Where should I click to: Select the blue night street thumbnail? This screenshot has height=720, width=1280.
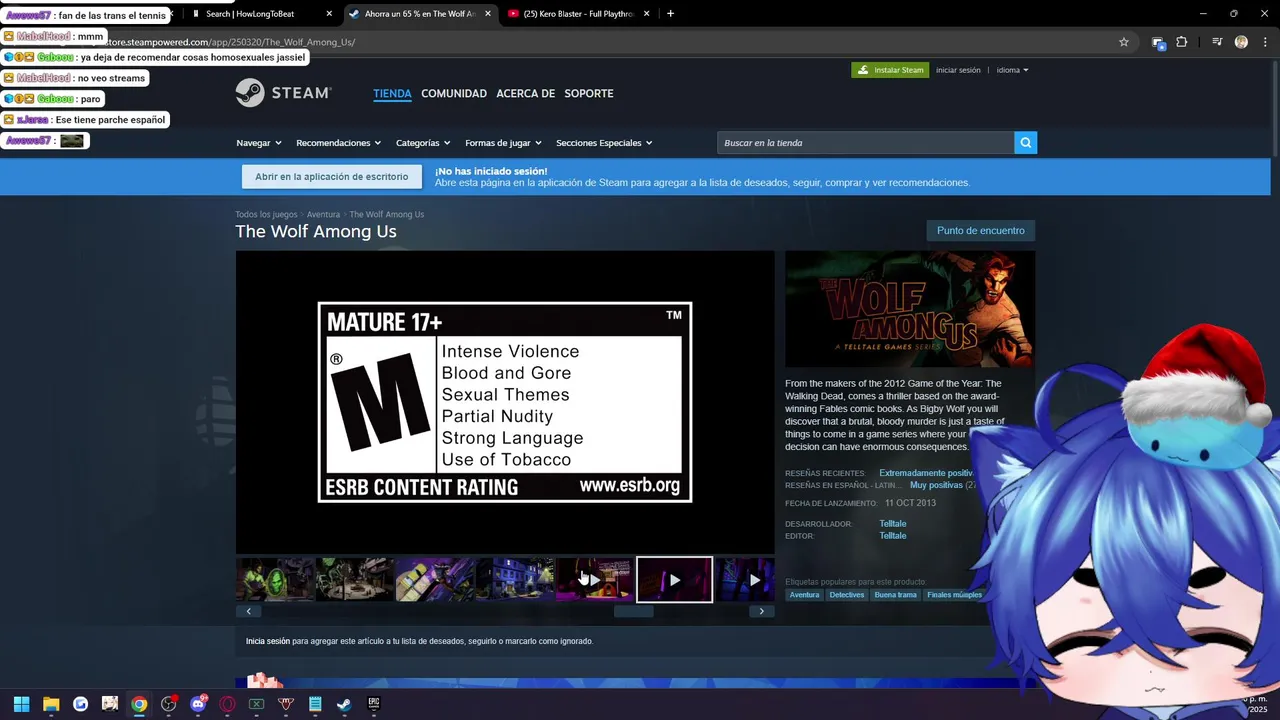coord(515,580)
